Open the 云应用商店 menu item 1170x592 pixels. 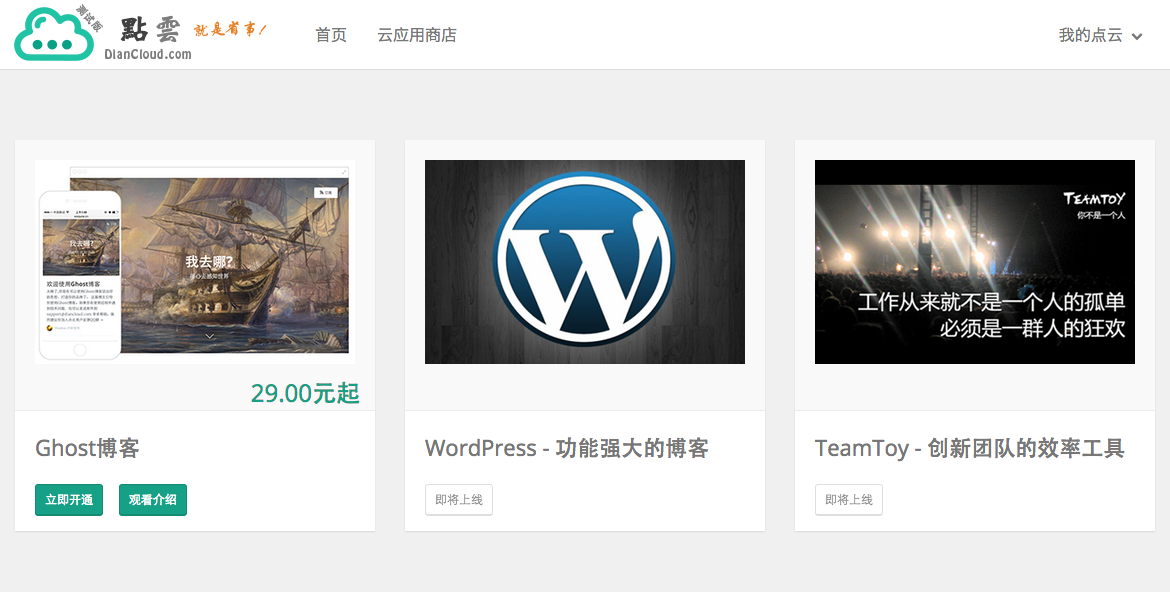[416, 35]
